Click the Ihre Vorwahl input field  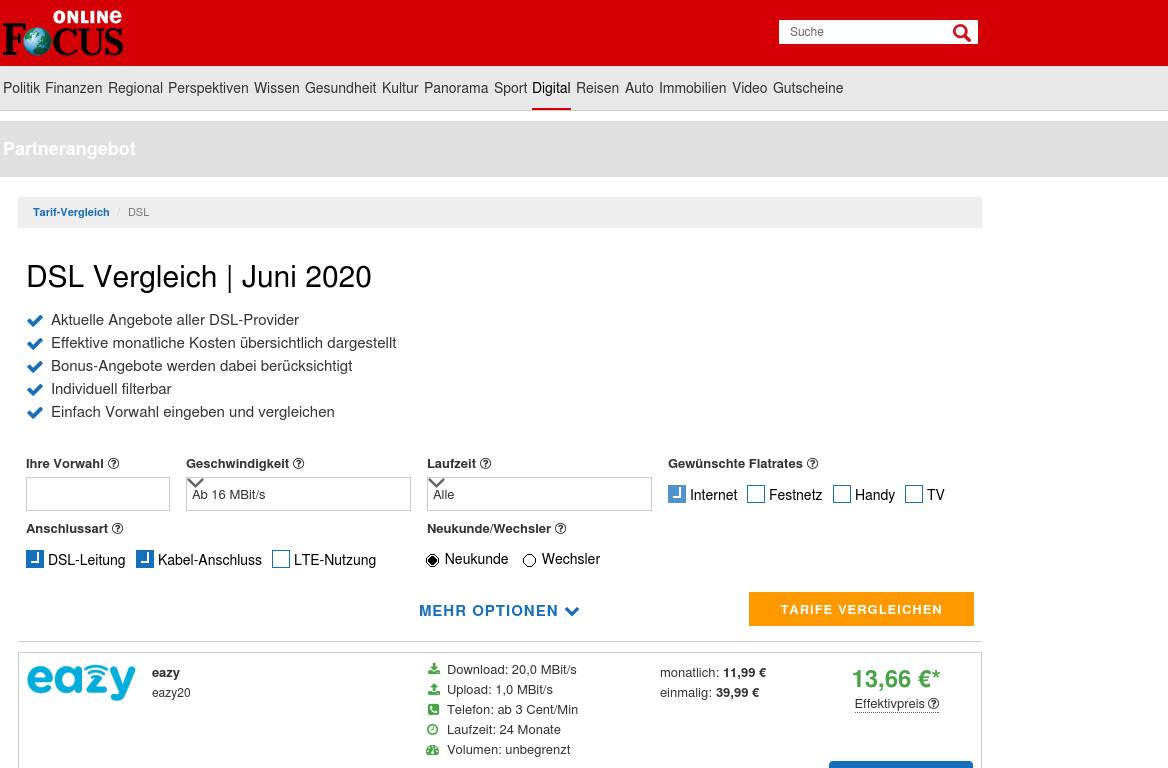point(98,494)
